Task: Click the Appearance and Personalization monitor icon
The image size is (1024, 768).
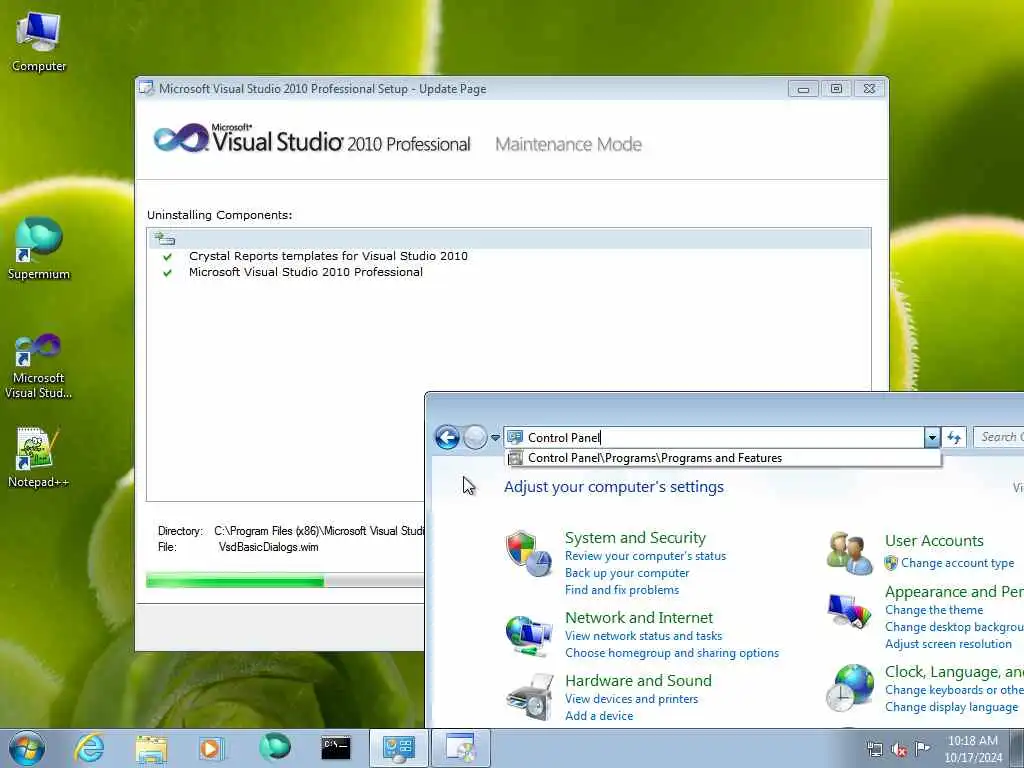Action: [x=849, y=611]
